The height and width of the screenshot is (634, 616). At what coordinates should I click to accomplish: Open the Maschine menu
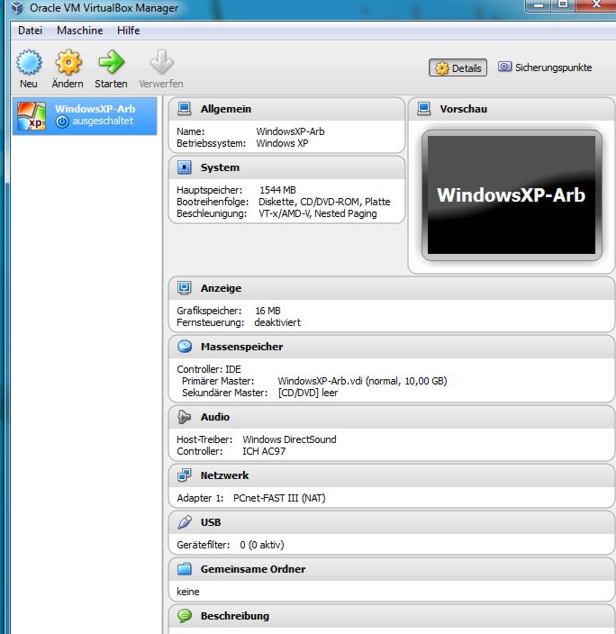[x=80, y=30]
